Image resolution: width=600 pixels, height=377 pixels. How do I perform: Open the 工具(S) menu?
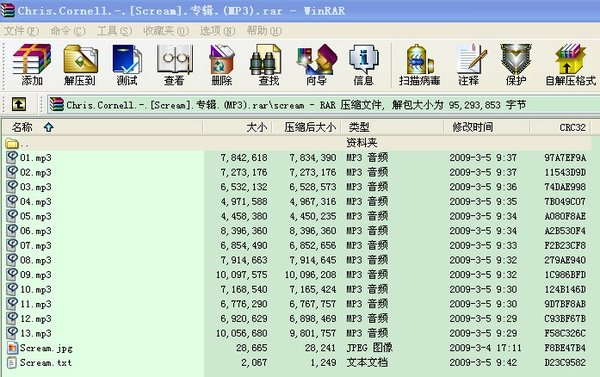pyautogui.click(x=114, y=31)
